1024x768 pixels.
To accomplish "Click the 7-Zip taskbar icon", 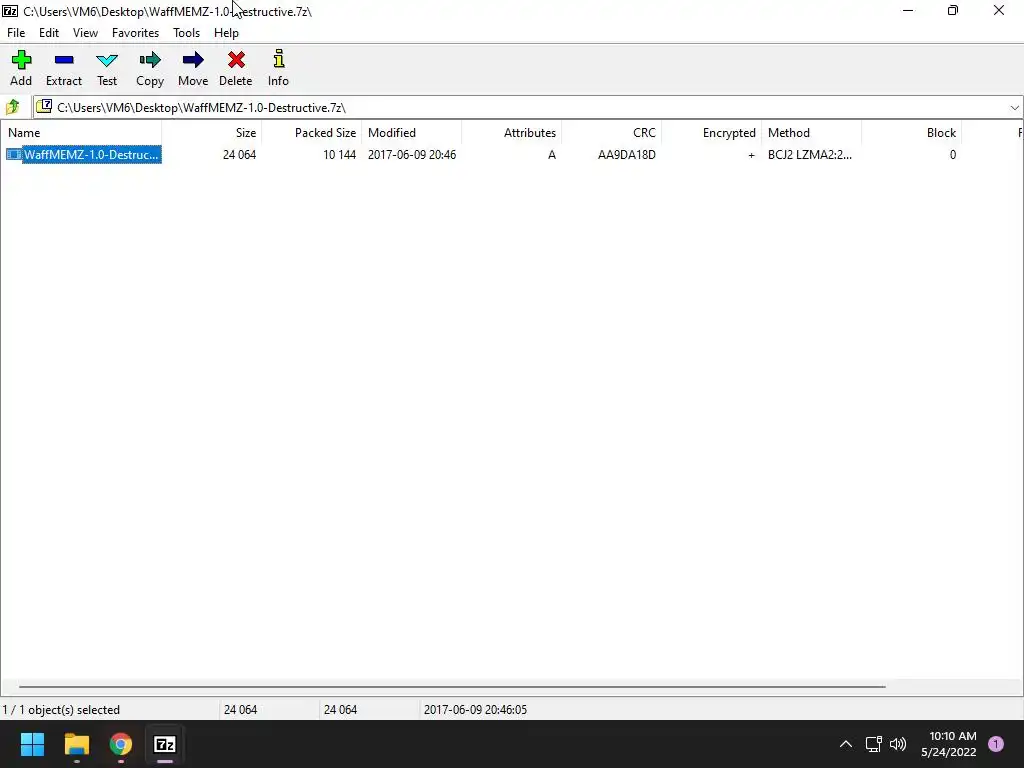I will click(x=165, y=744).
